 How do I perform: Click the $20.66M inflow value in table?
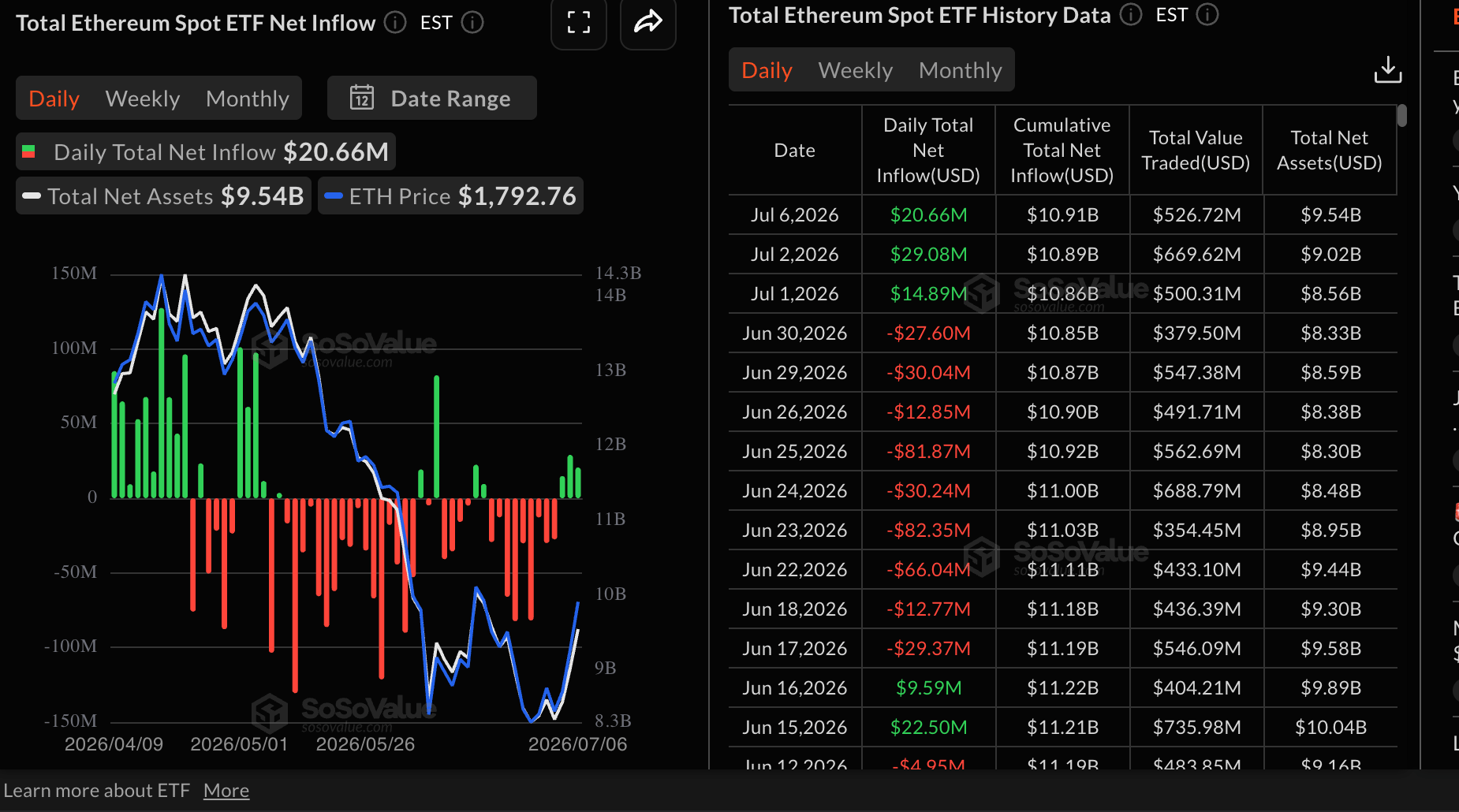click(929, 214)
